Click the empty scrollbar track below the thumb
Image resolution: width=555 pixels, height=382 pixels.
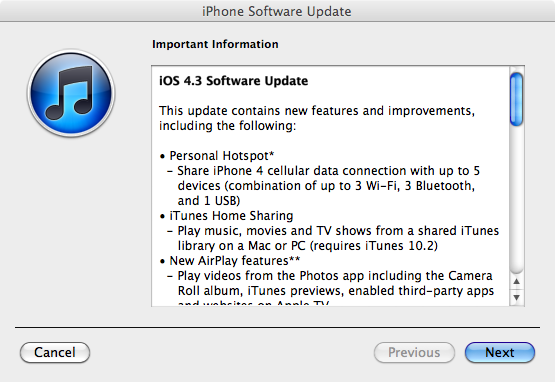516,200
